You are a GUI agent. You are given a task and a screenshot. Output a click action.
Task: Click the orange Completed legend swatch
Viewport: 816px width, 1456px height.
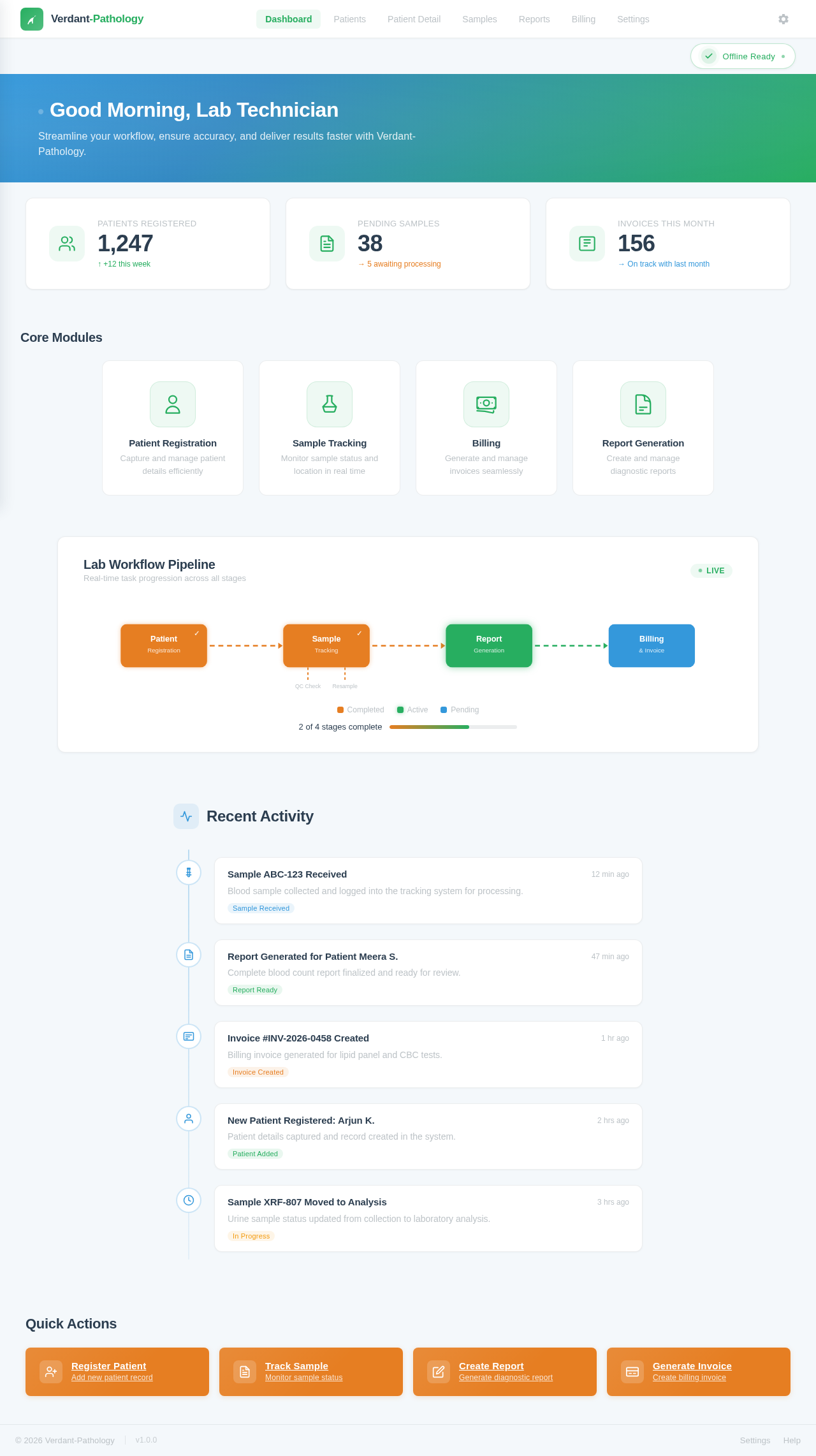[340, 710]
